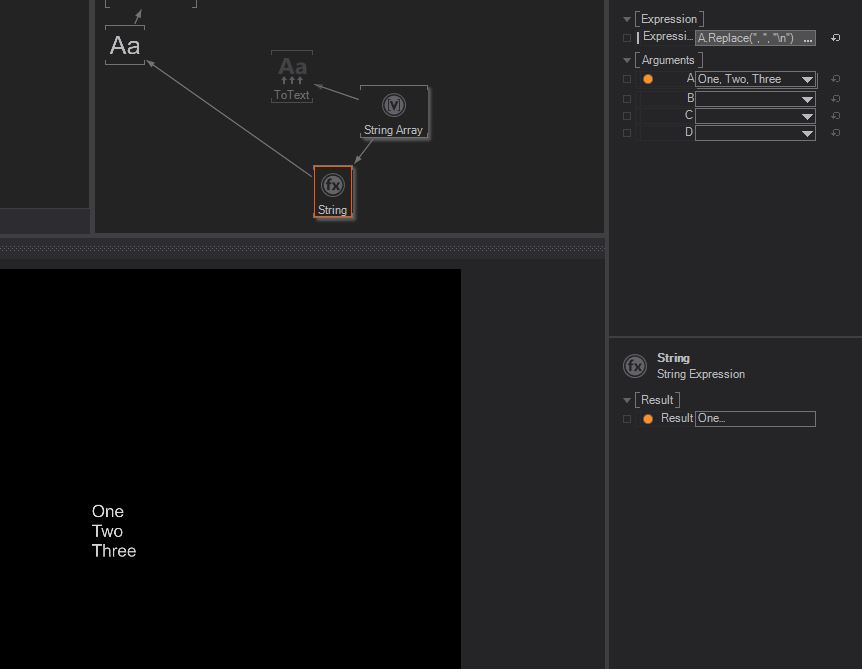This screenshot has height=669, width=862.
Task: Open the expression editor ellipsis button
Action: (808, 38)
